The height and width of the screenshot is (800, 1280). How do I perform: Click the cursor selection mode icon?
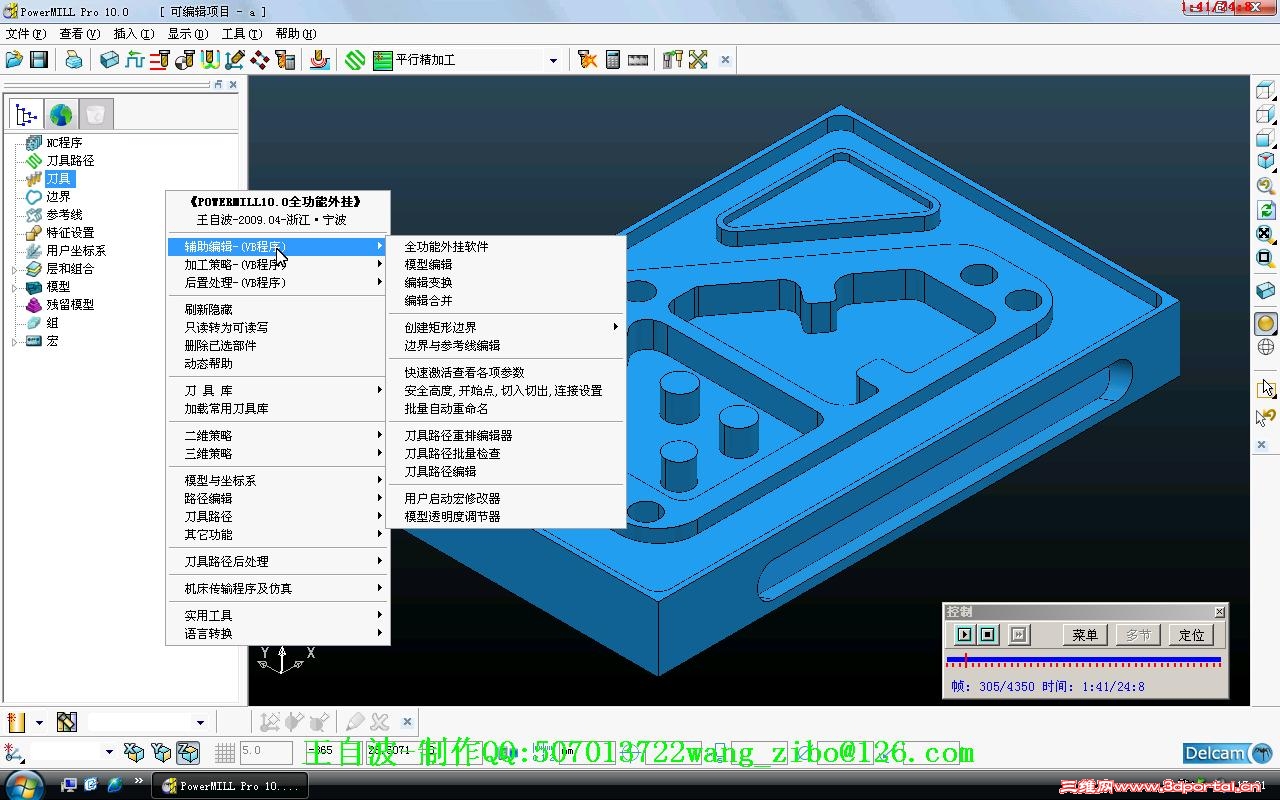[x=1266, y=388]
